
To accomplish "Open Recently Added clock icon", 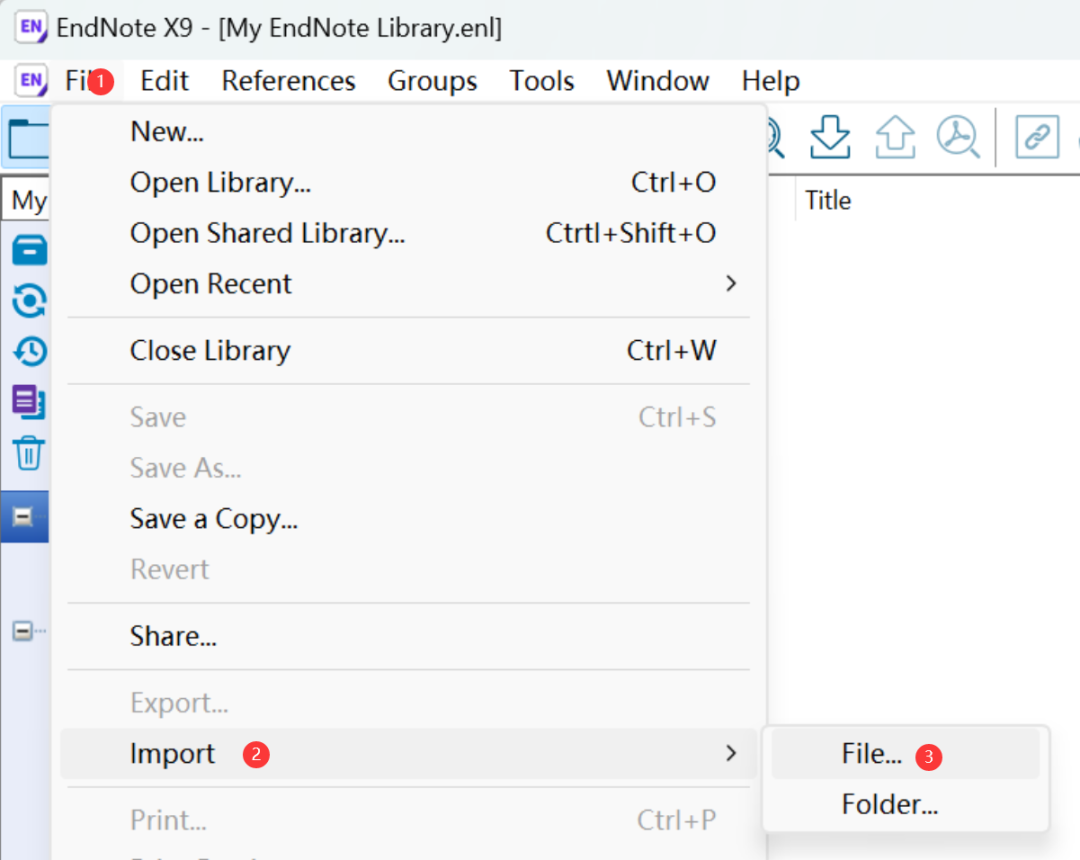I will (x=30, y=351).
